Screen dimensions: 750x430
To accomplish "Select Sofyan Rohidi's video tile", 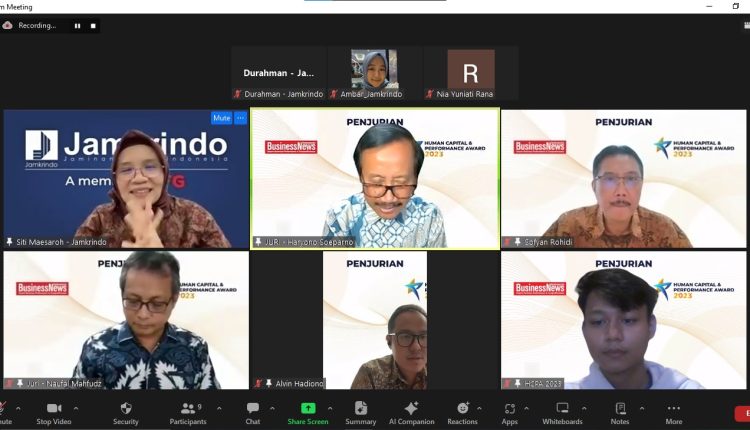I will click(624, 178).
